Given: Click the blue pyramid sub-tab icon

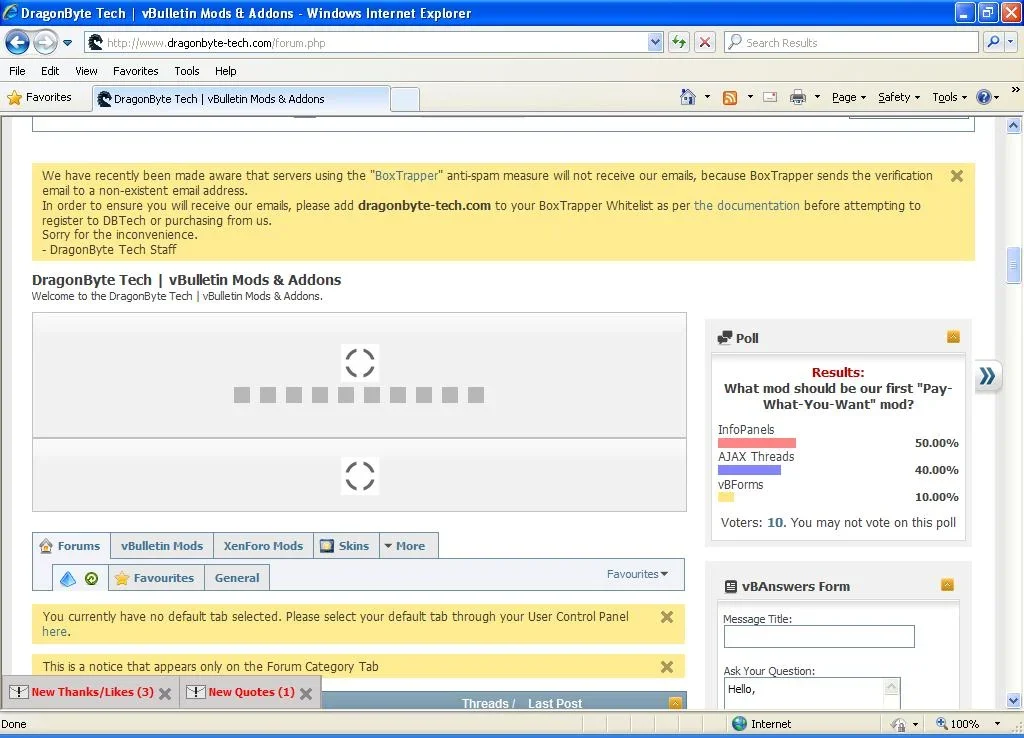Looking at the screenshot, I should coord(68,579).
